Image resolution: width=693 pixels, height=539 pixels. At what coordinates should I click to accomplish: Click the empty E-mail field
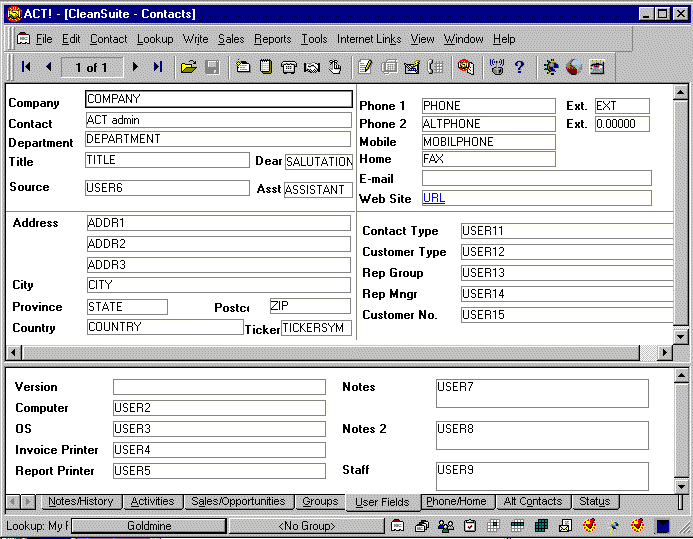pos(537,178)
